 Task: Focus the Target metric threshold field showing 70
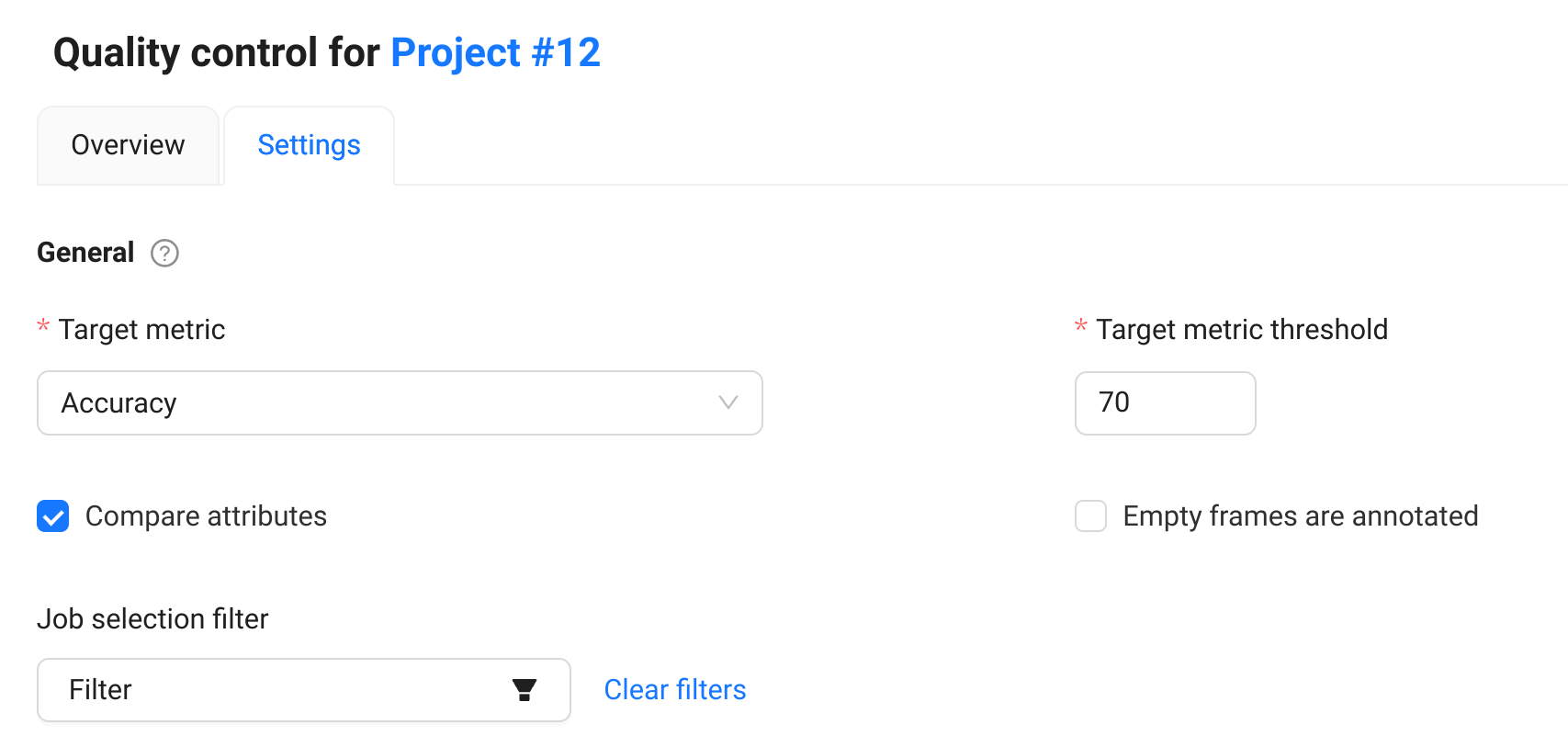tap(1165, 403)
